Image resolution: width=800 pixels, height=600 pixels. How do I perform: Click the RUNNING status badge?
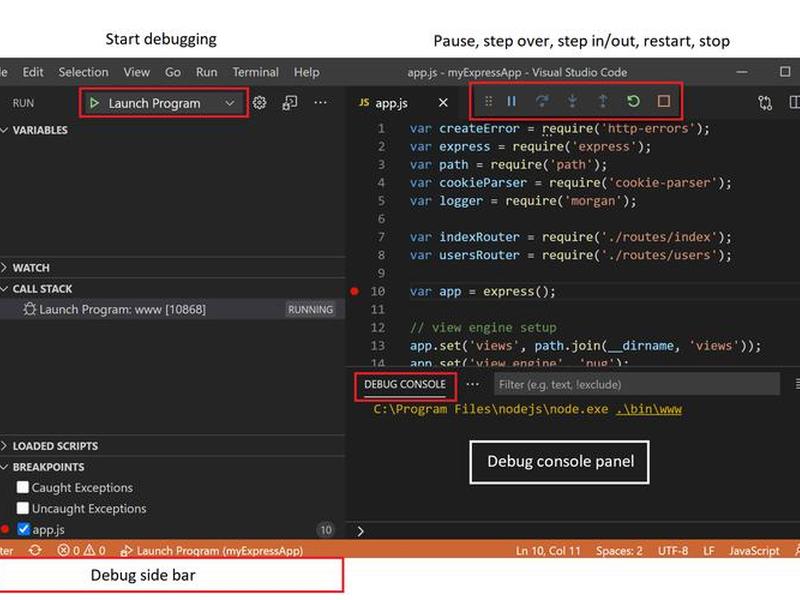point(310,310)
